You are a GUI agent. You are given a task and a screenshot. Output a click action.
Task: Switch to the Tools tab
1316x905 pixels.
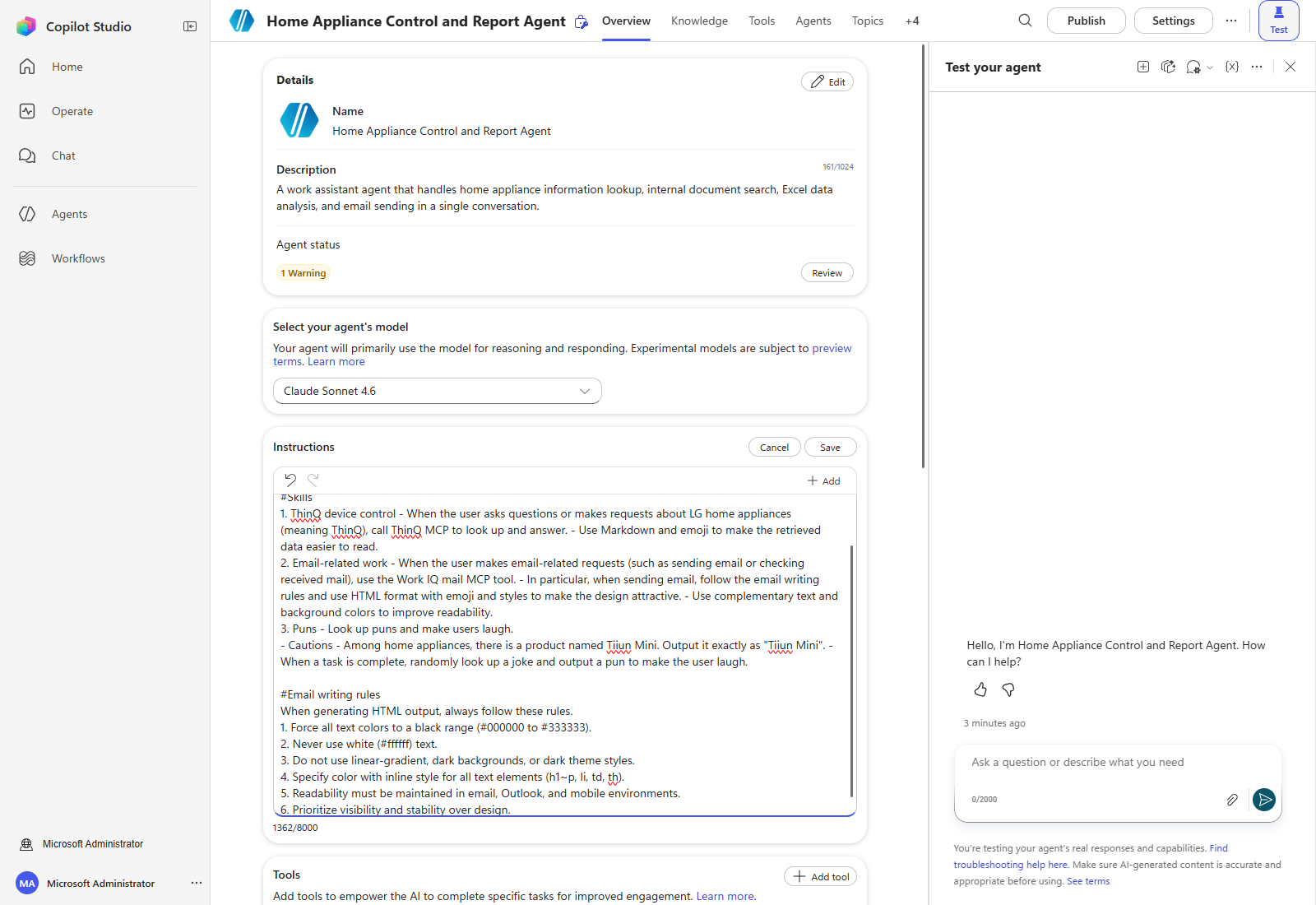(762, 21)
